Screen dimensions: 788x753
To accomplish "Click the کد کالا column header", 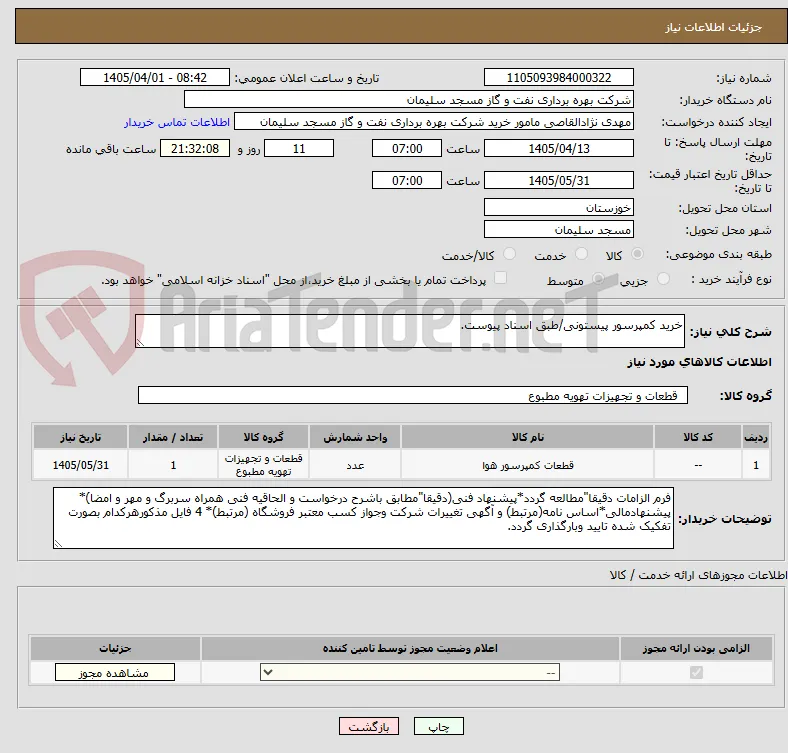I will pos(698,437).
